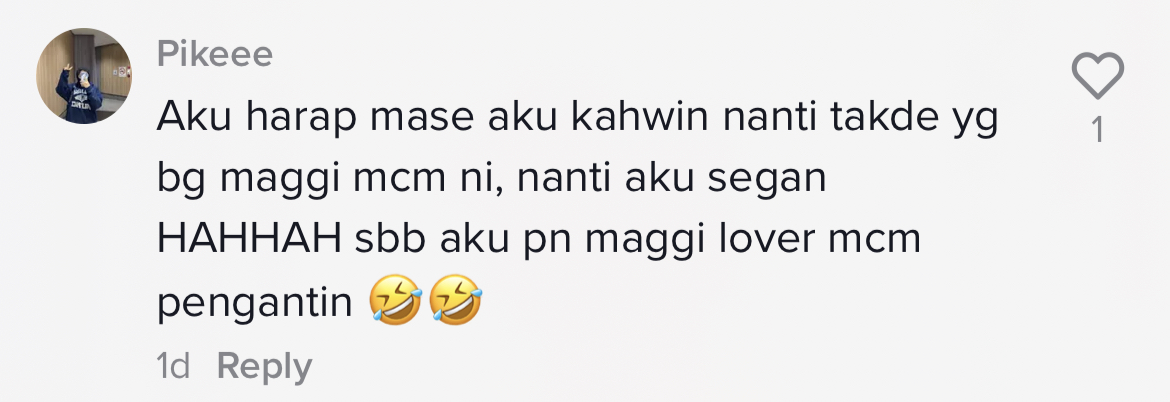
Task: Click the like count number 1
Action: click(1098, 131)
